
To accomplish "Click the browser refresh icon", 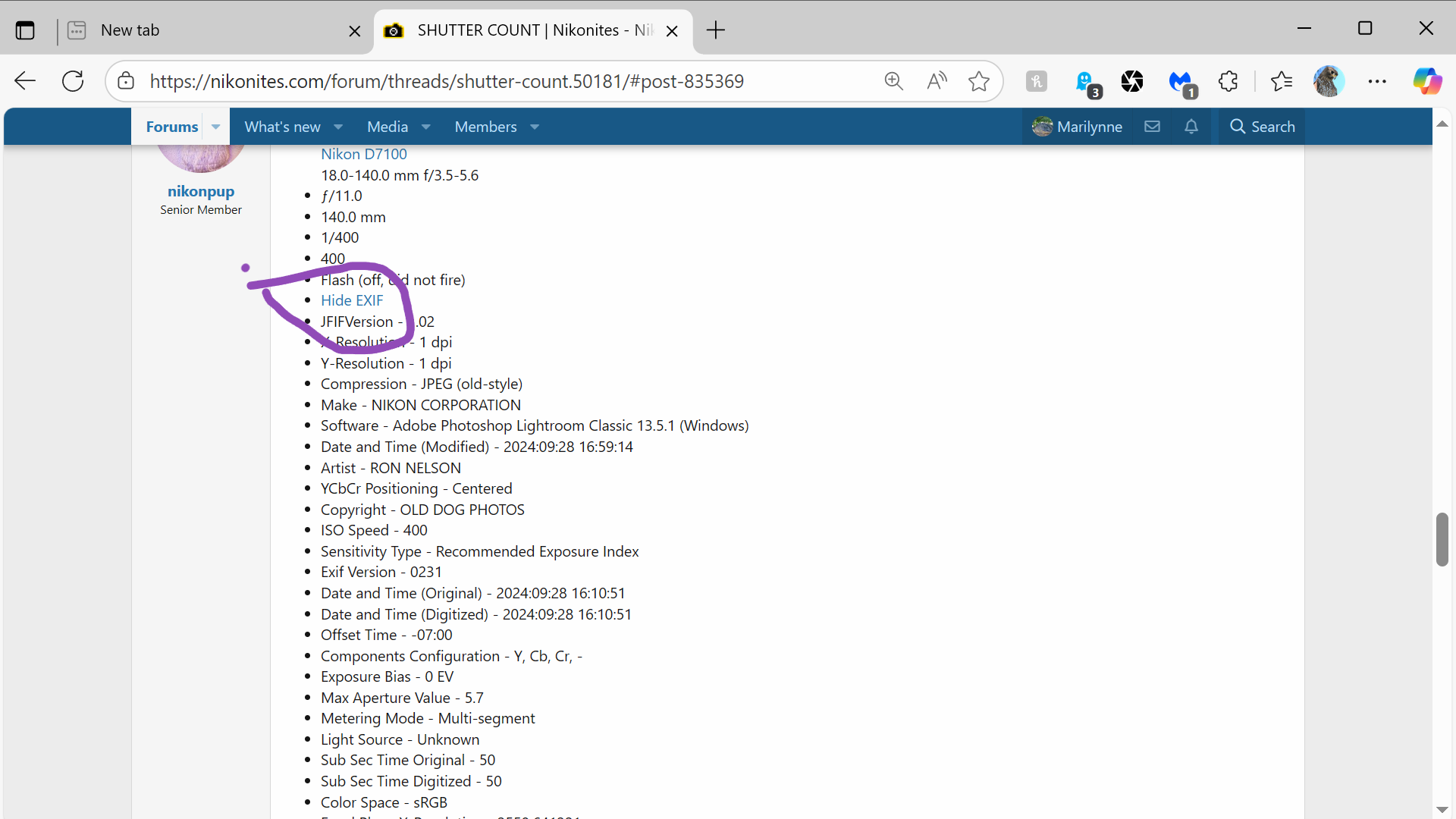I will coord(73,81).
